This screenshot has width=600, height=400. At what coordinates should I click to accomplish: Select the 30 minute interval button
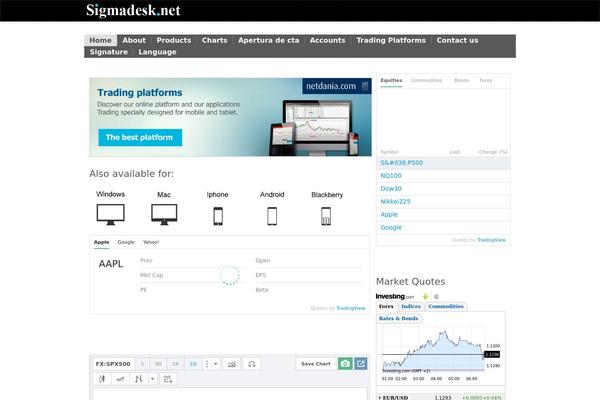(158, 364)
